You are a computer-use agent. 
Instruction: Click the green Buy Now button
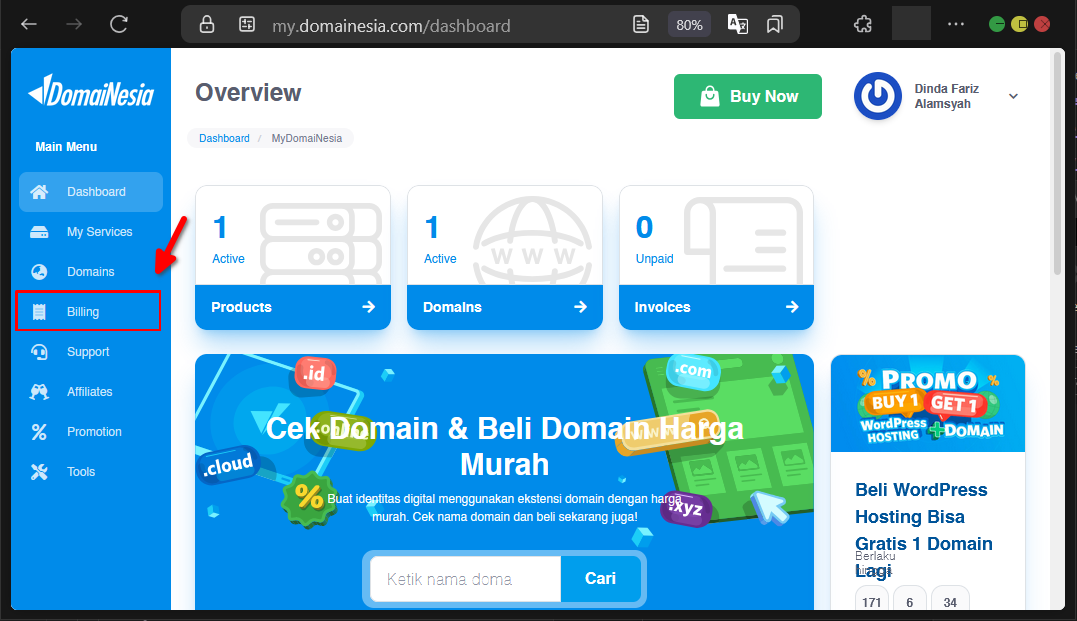pos(747,96)
